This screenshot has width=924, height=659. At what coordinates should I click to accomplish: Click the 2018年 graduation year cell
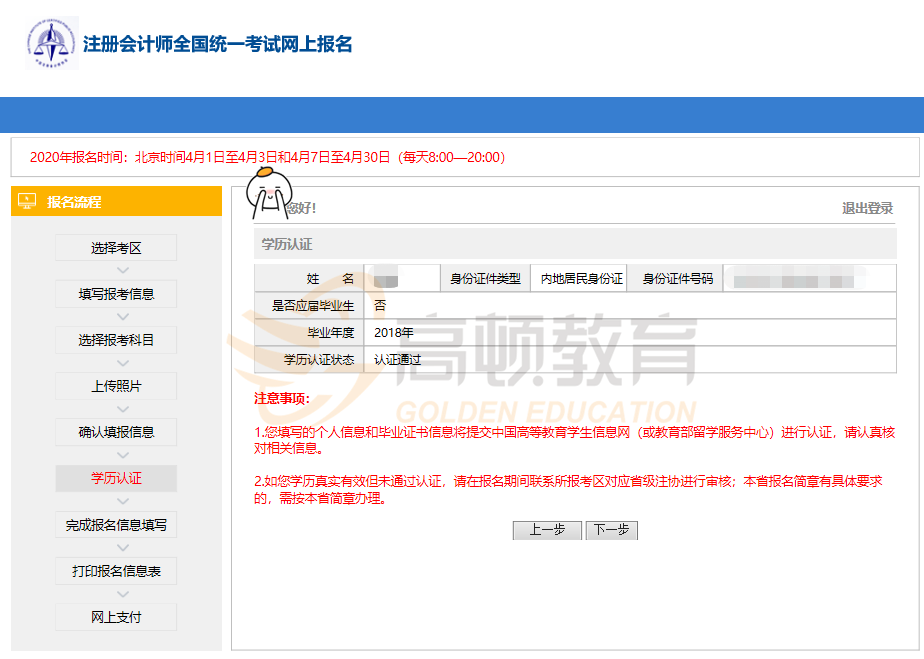click(x=393, y=332)
